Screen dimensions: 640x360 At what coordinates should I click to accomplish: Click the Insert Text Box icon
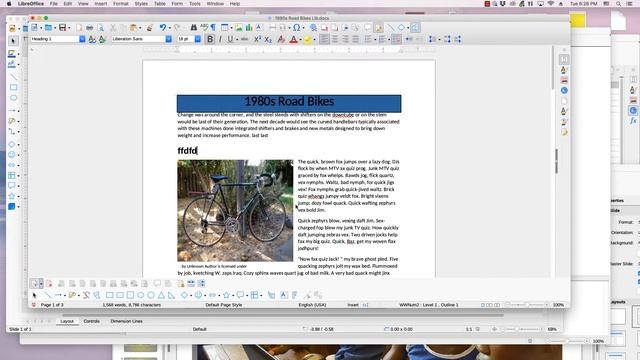[x=259, y=27]
